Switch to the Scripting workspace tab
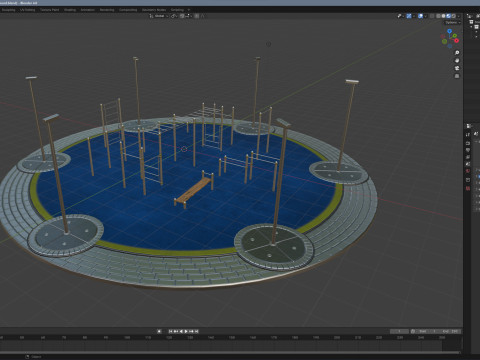This screenshot has height=360, width=480. 177,10
